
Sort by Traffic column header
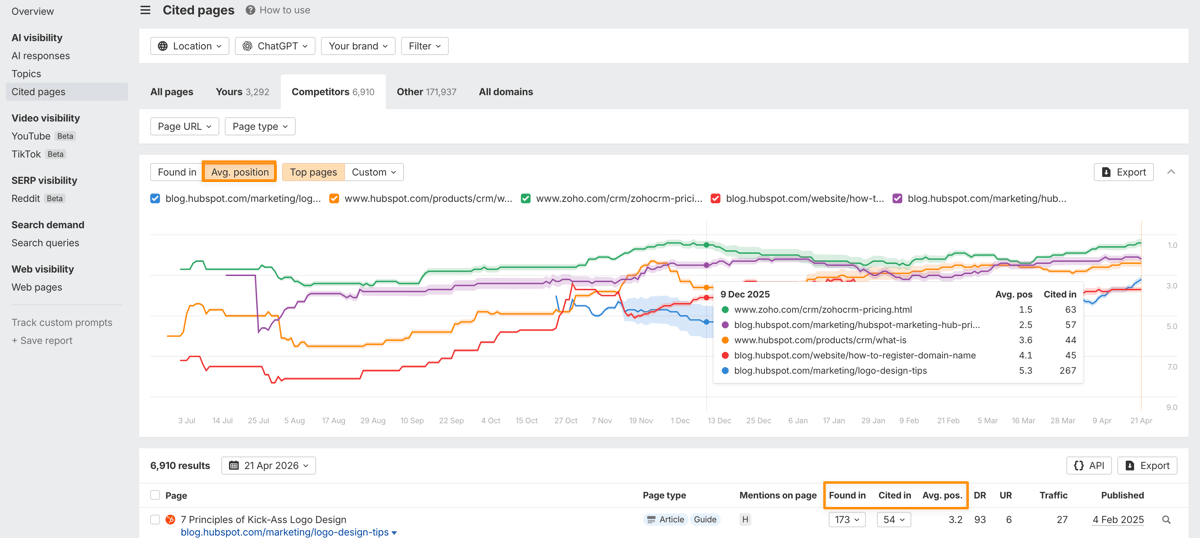(x=1054, y=495)
